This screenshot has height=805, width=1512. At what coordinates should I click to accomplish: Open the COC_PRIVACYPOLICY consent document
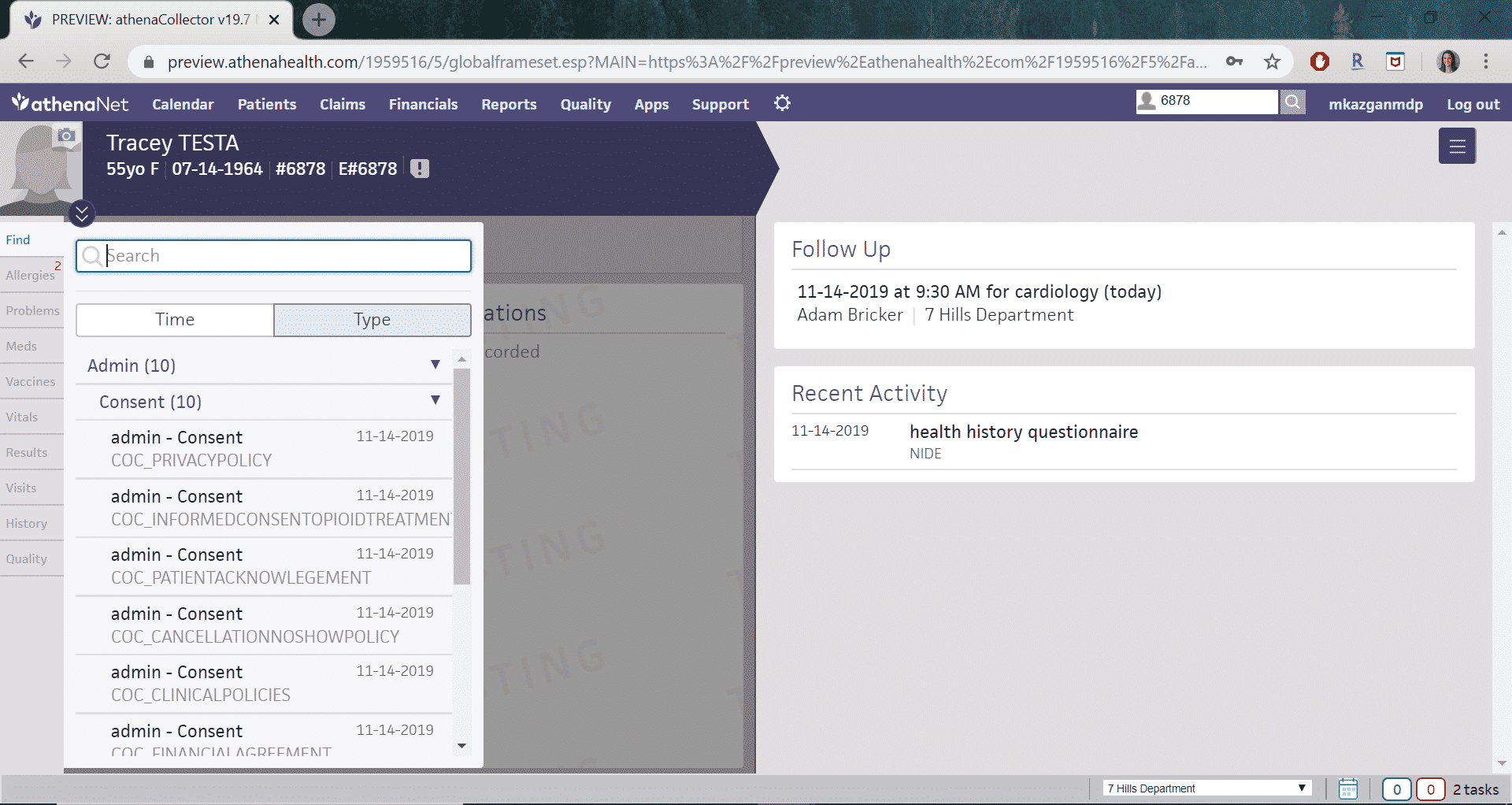(x=264, y=449)
